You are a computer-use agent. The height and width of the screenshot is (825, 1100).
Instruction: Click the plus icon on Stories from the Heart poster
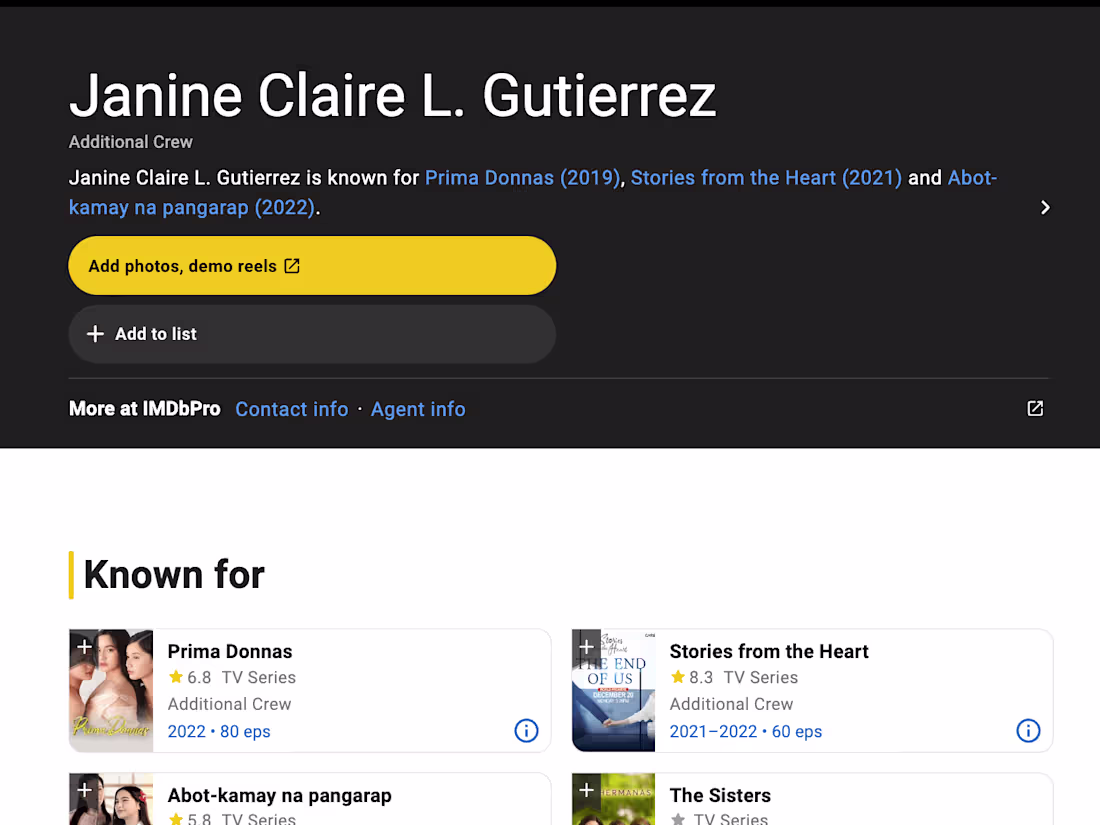(x=587, y=647)
